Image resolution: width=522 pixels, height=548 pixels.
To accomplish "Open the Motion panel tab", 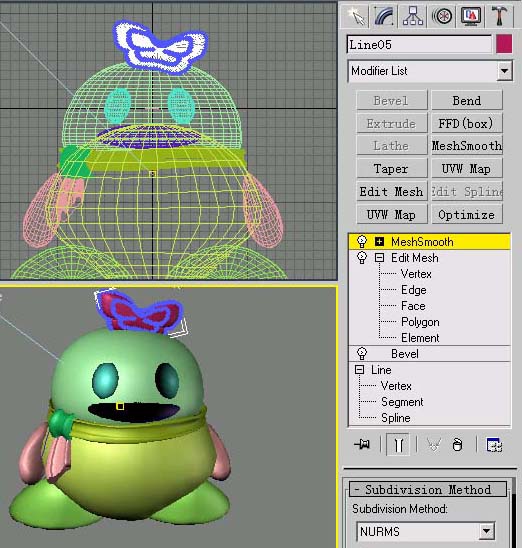I will pos(442,16).
